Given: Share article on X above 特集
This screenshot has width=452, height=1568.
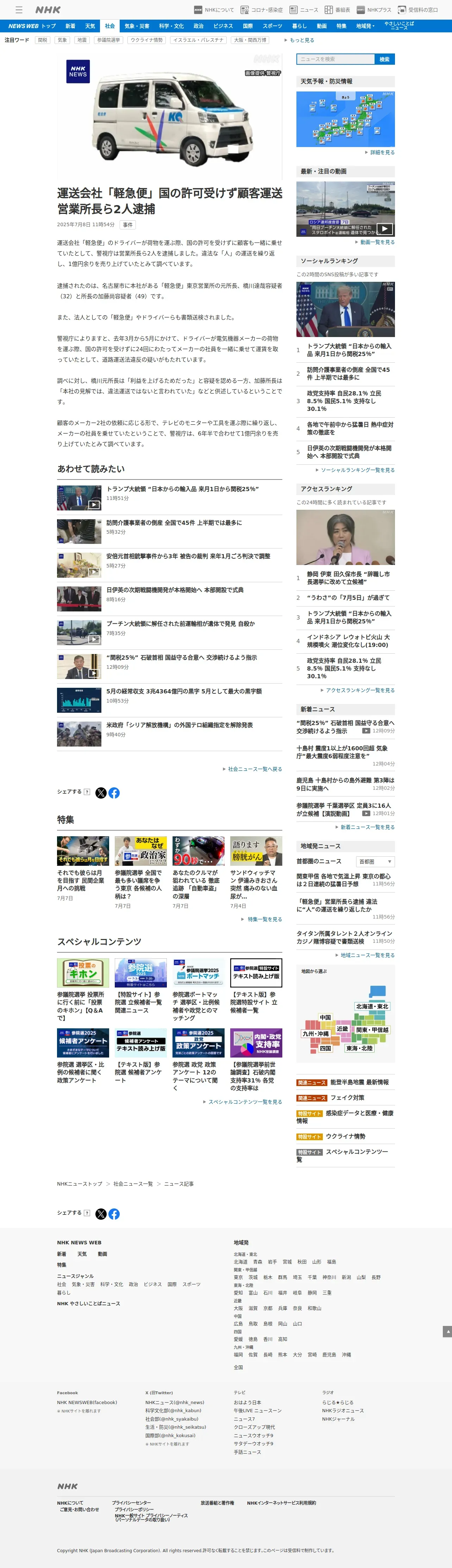Looking at the screenshot, I should tap(101, 793).
